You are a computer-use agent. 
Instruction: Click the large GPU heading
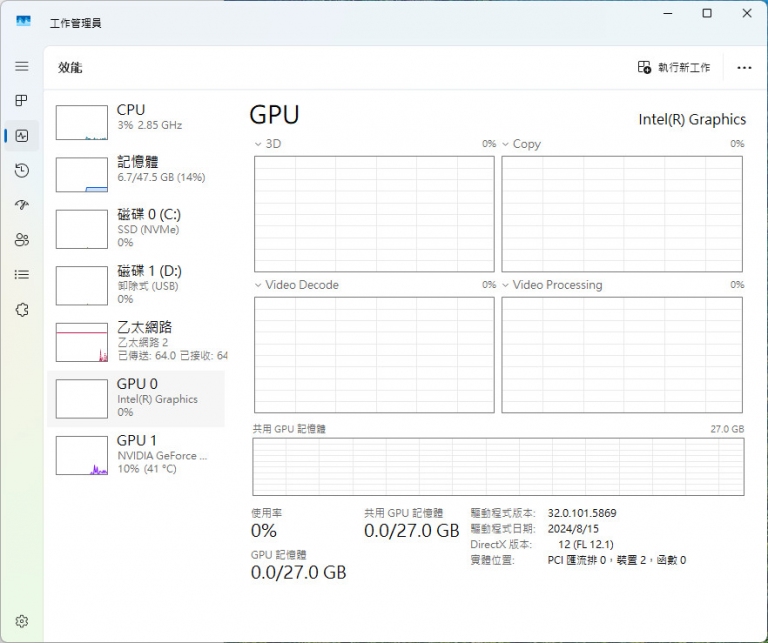[x=274, y=115]
